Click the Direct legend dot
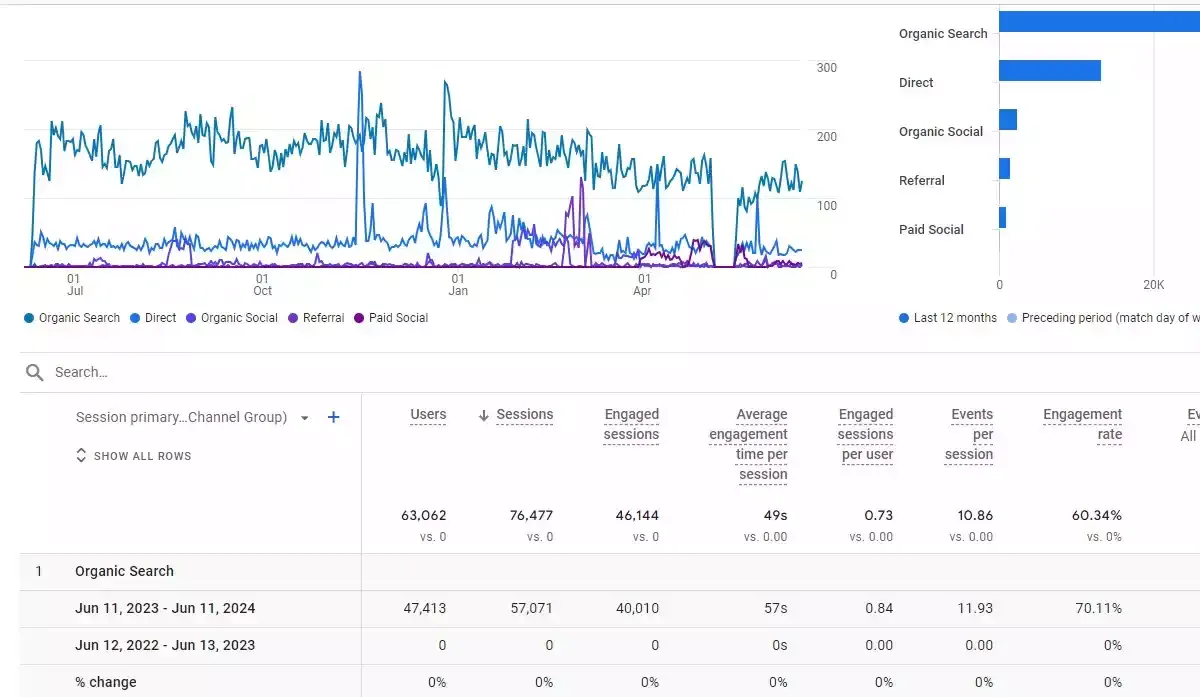 135,318
